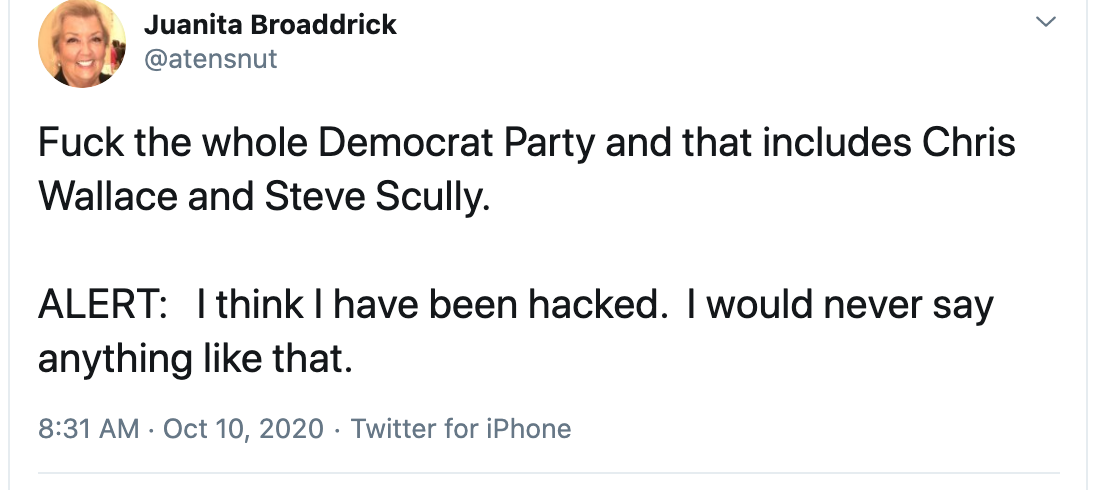Open the tweet options chevron menu
The image size is (1104, 490).
tap(1046, 22)
